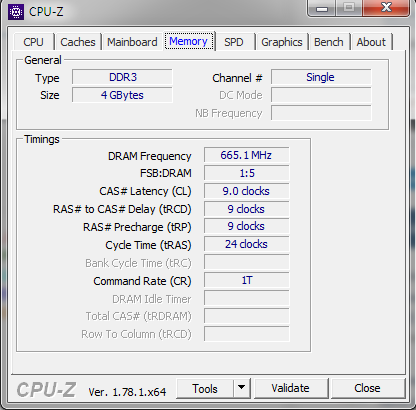Open the Caches tab

pyautogui.click(x=78, y=42)
